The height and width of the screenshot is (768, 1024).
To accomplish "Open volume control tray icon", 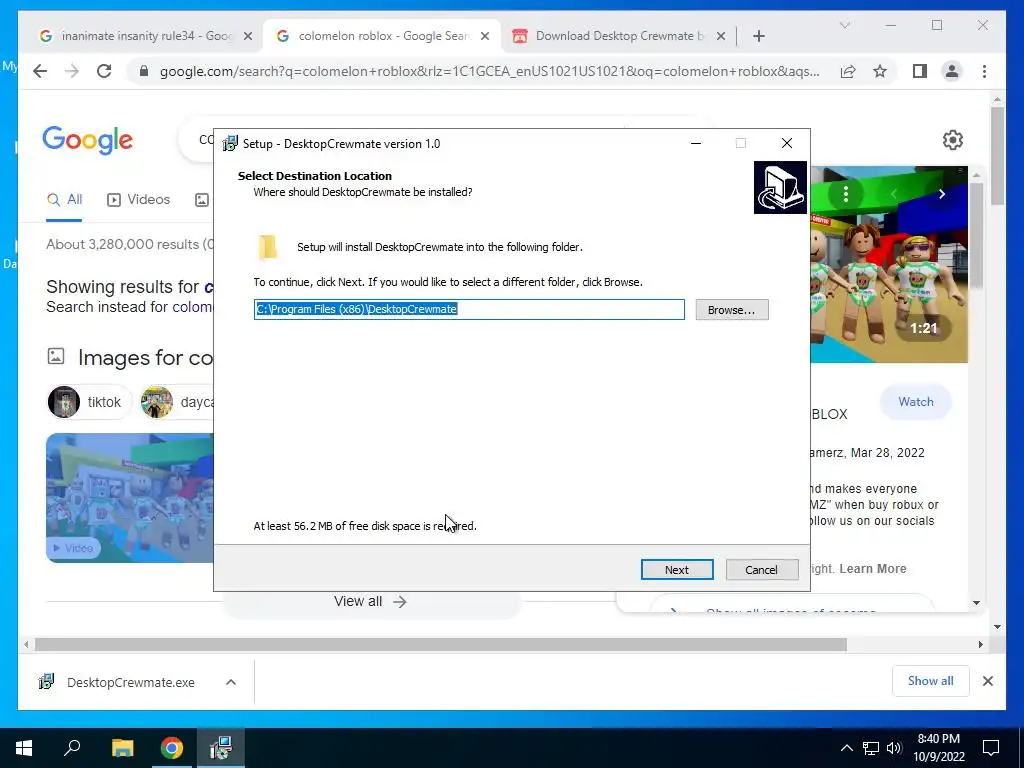I will point(893,748).
